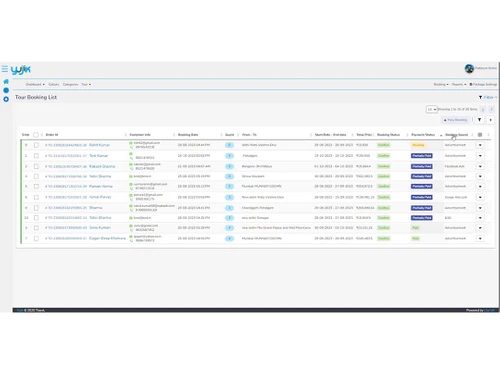500x375 pixels.
Task: Click Partially Paid badge in Test Kamar's row
Action: [x=422, y=156]
